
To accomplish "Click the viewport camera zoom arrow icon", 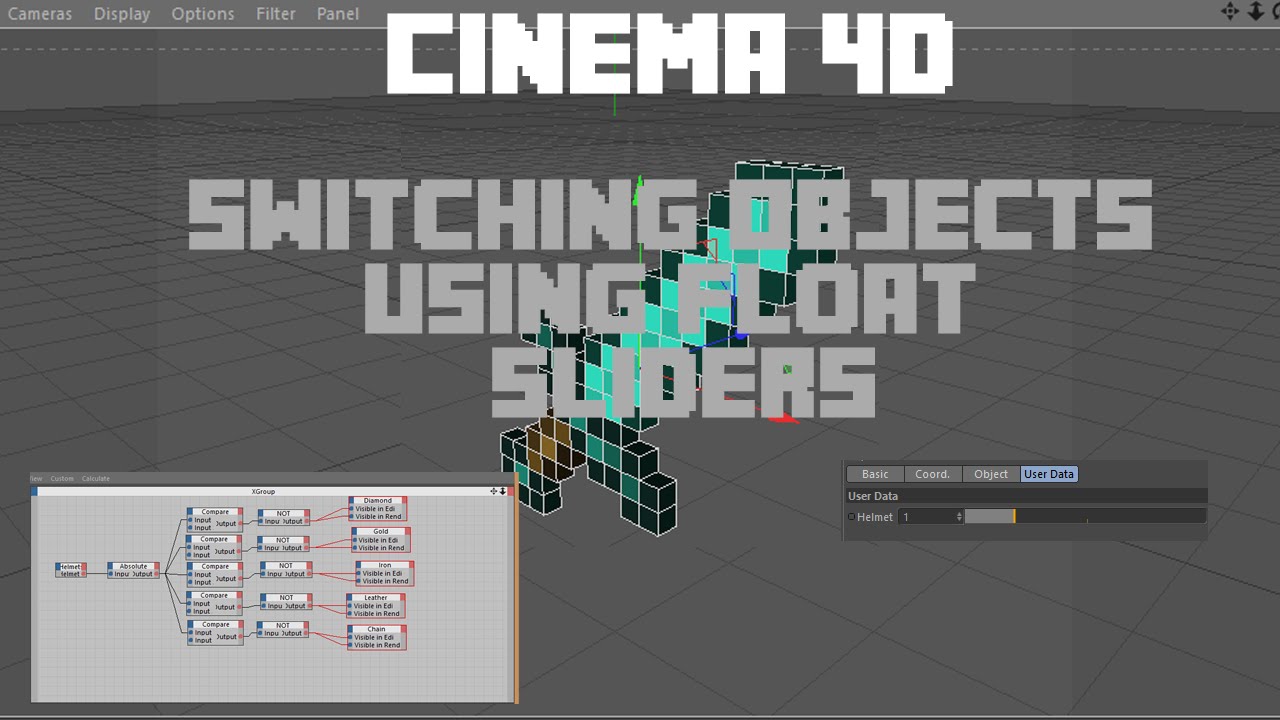I will (1256, 12).
